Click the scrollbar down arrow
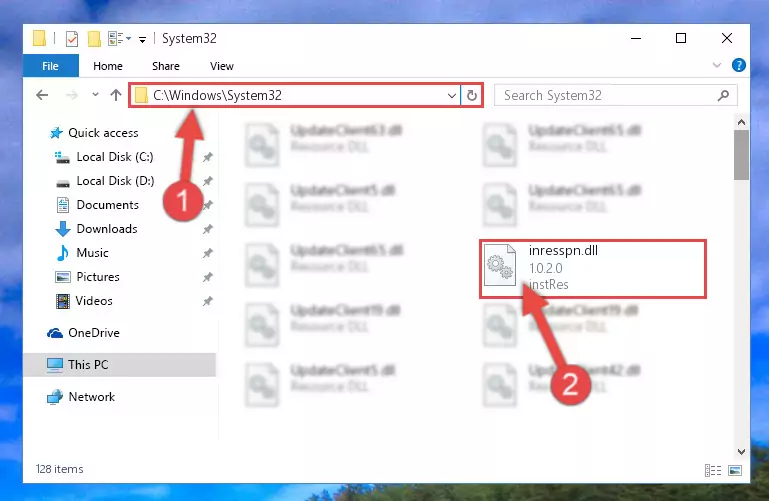The height and width of the screenshot is (501, 769). pyautogui.click(x=741, y=451)
